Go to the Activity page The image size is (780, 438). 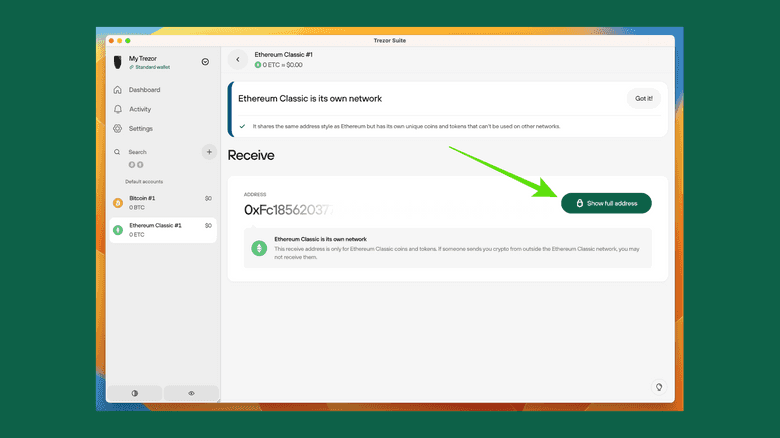point(140,109)
